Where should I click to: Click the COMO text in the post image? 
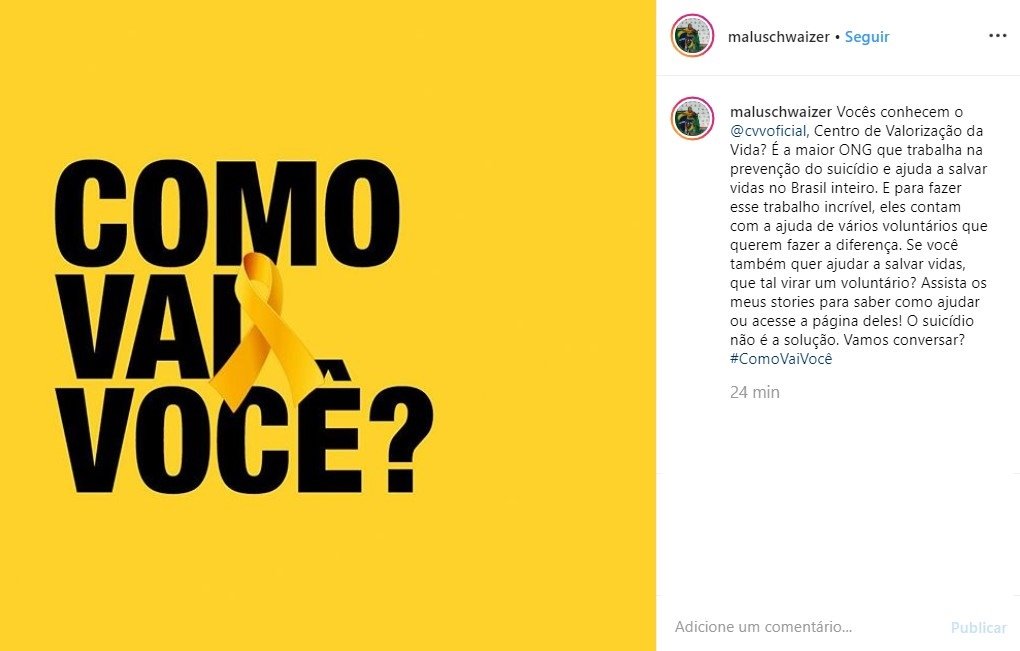pos(227,213)
